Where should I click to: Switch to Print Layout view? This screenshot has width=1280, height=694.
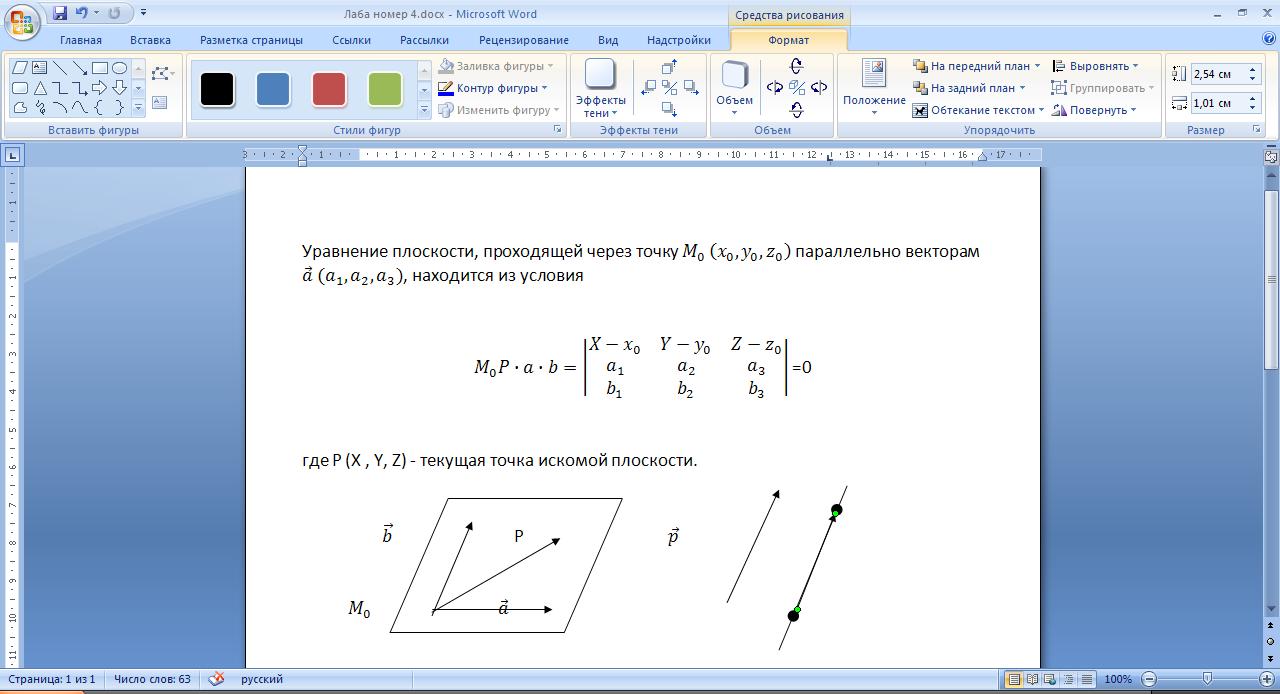point(1014,679)
